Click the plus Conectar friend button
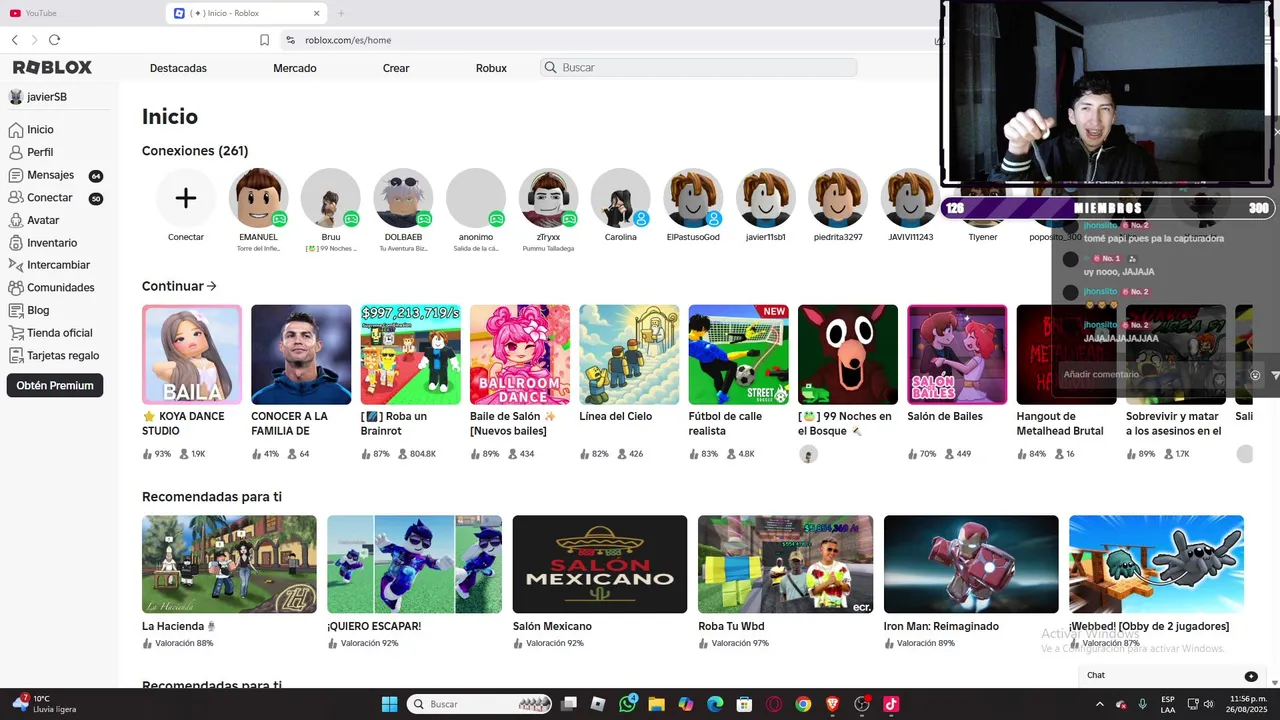The width and height of the screenshot is (1280, 720). point(186,198)
